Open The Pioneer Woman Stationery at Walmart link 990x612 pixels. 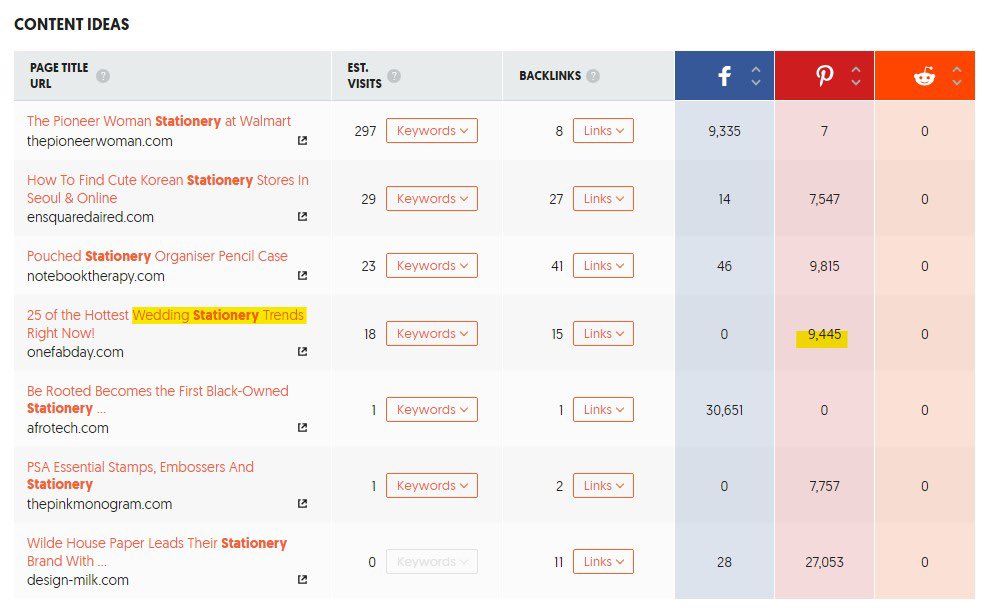(158, 121)
